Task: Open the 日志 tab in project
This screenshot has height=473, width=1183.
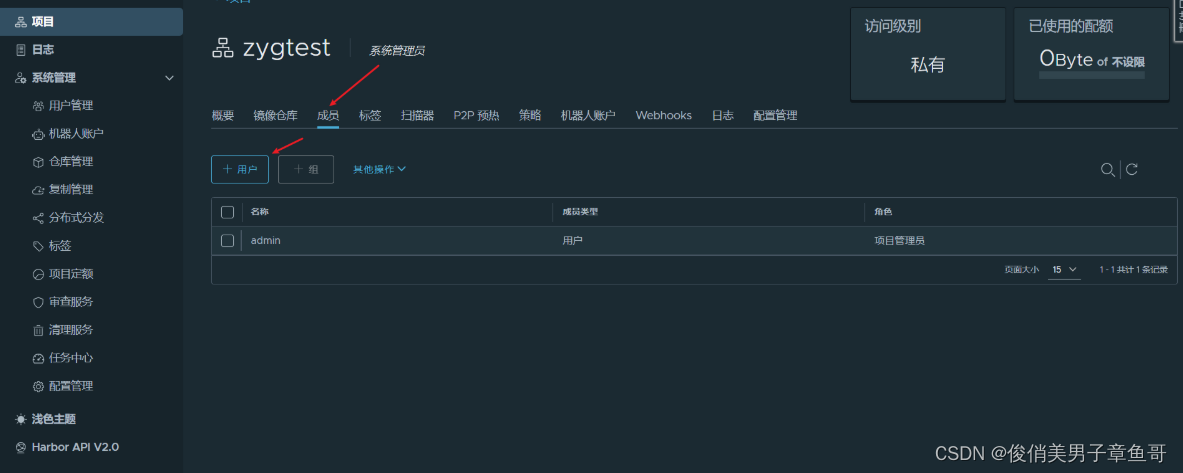Action: coord(723,115)
